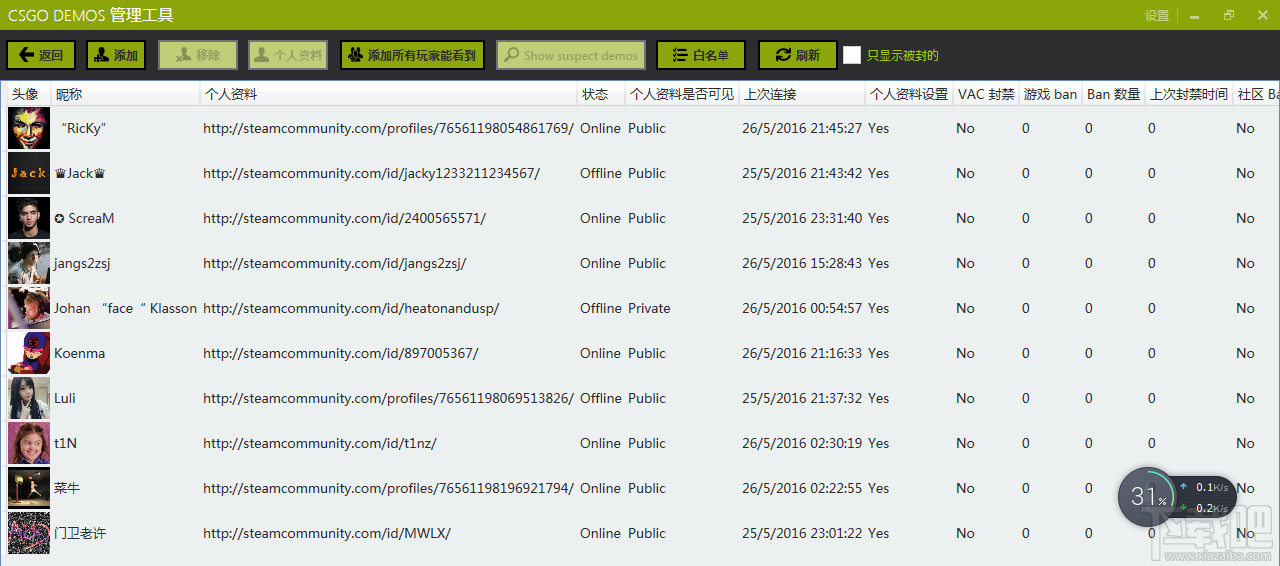The width and height of the screenshot is (1280, 566).
Task: Select Luli's avatar thumbnail
Action: (x=29, y=398)
